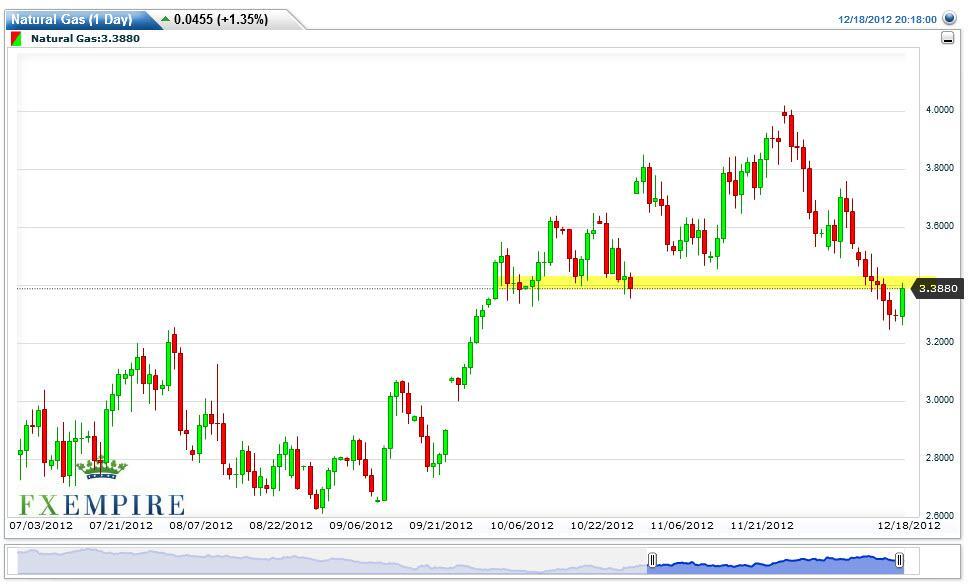Select the Natural Gas (1 Day) tab

72,19
